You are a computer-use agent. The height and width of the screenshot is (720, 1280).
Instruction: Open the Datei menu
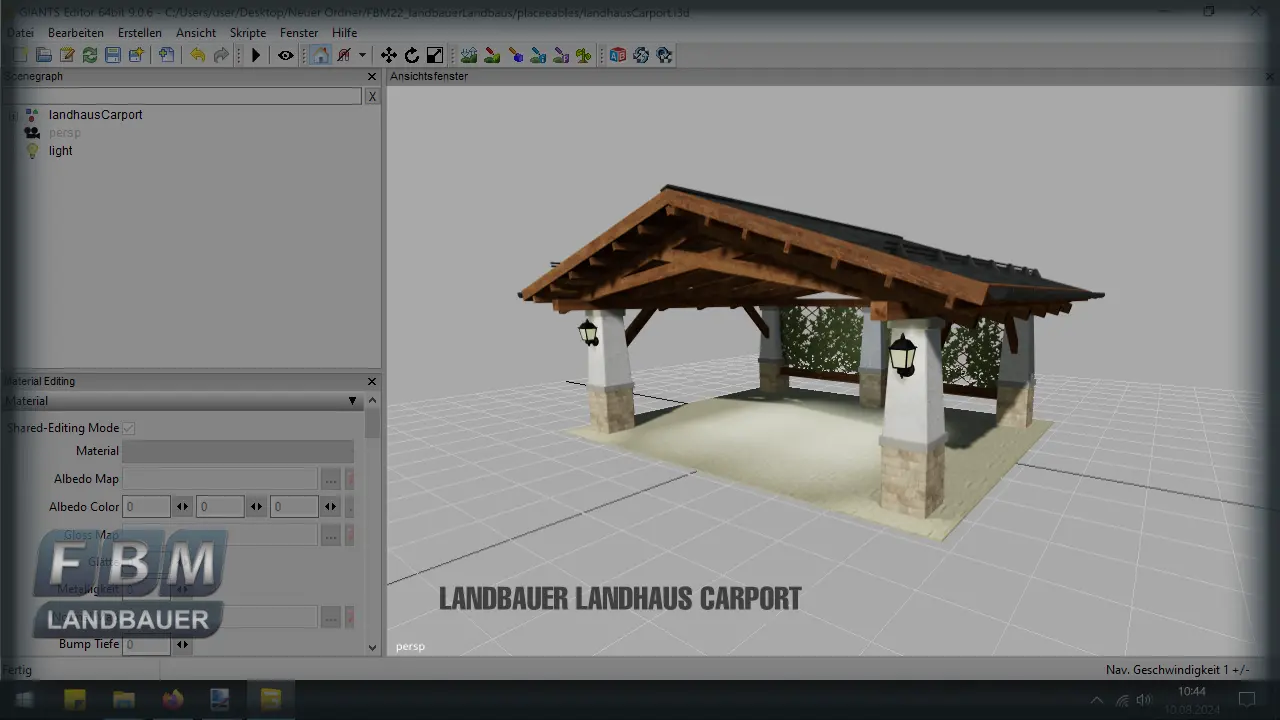(x=19, y=33)
